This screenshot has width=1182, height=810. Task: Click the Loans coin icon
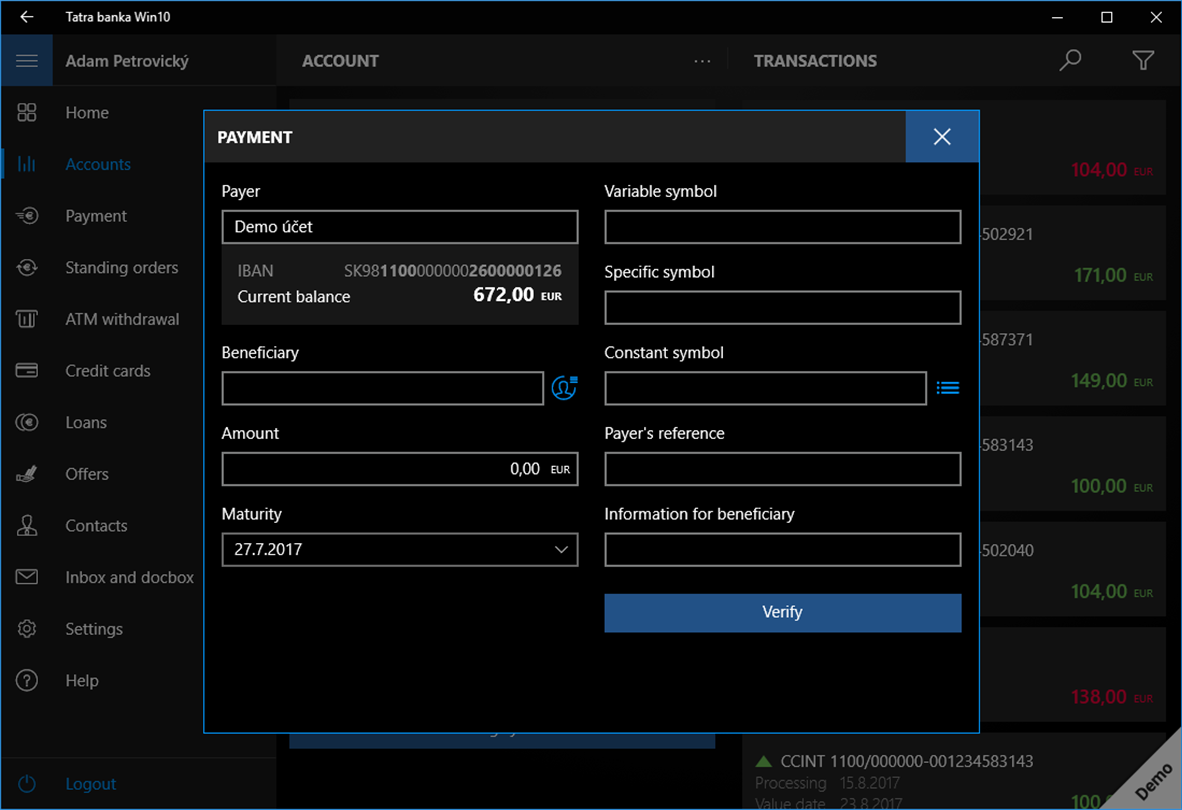(26, 422)
